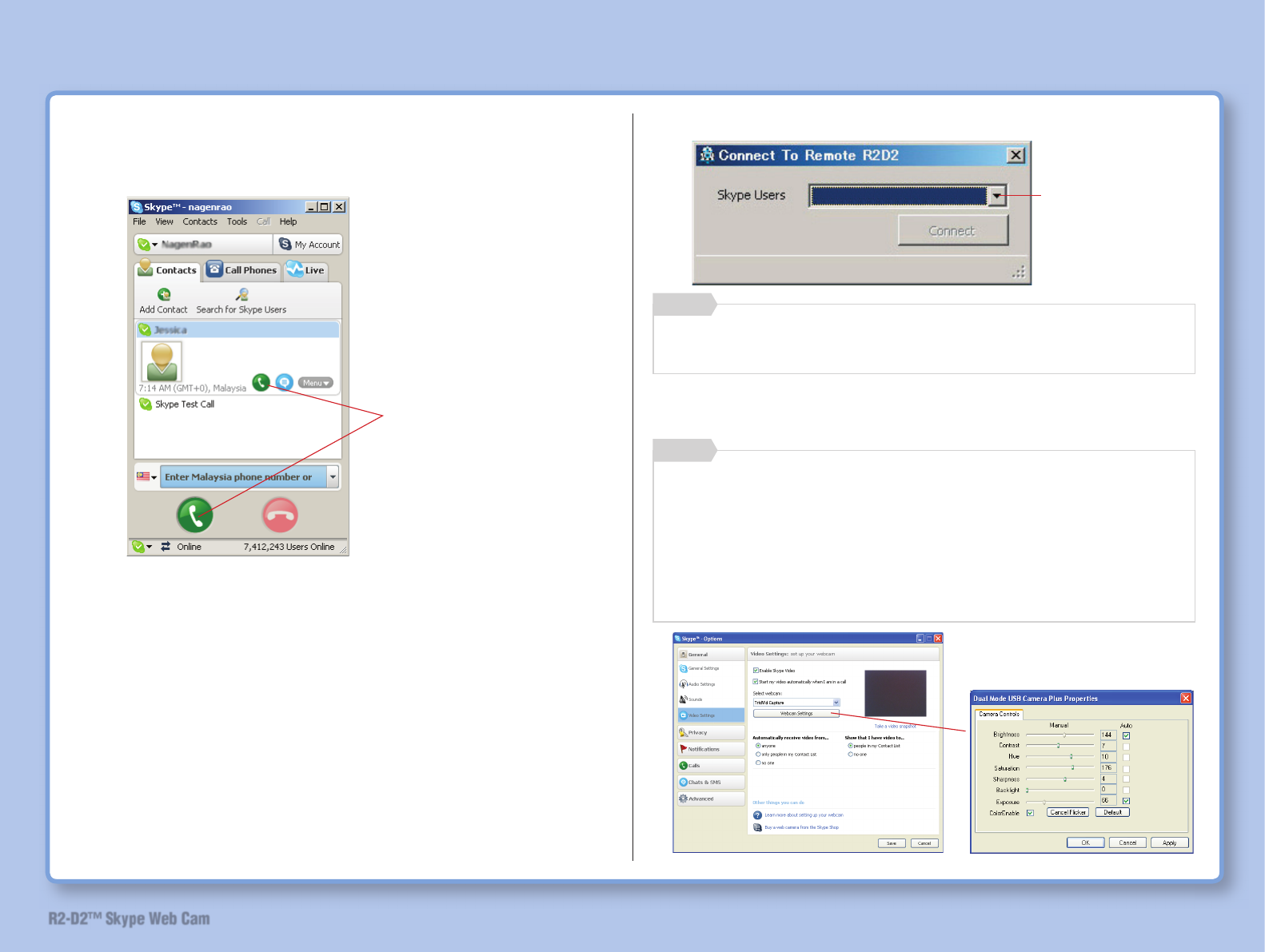The image size is (1265, 952).
Task: Click Save in Skype Options
Action: (892, 843)
